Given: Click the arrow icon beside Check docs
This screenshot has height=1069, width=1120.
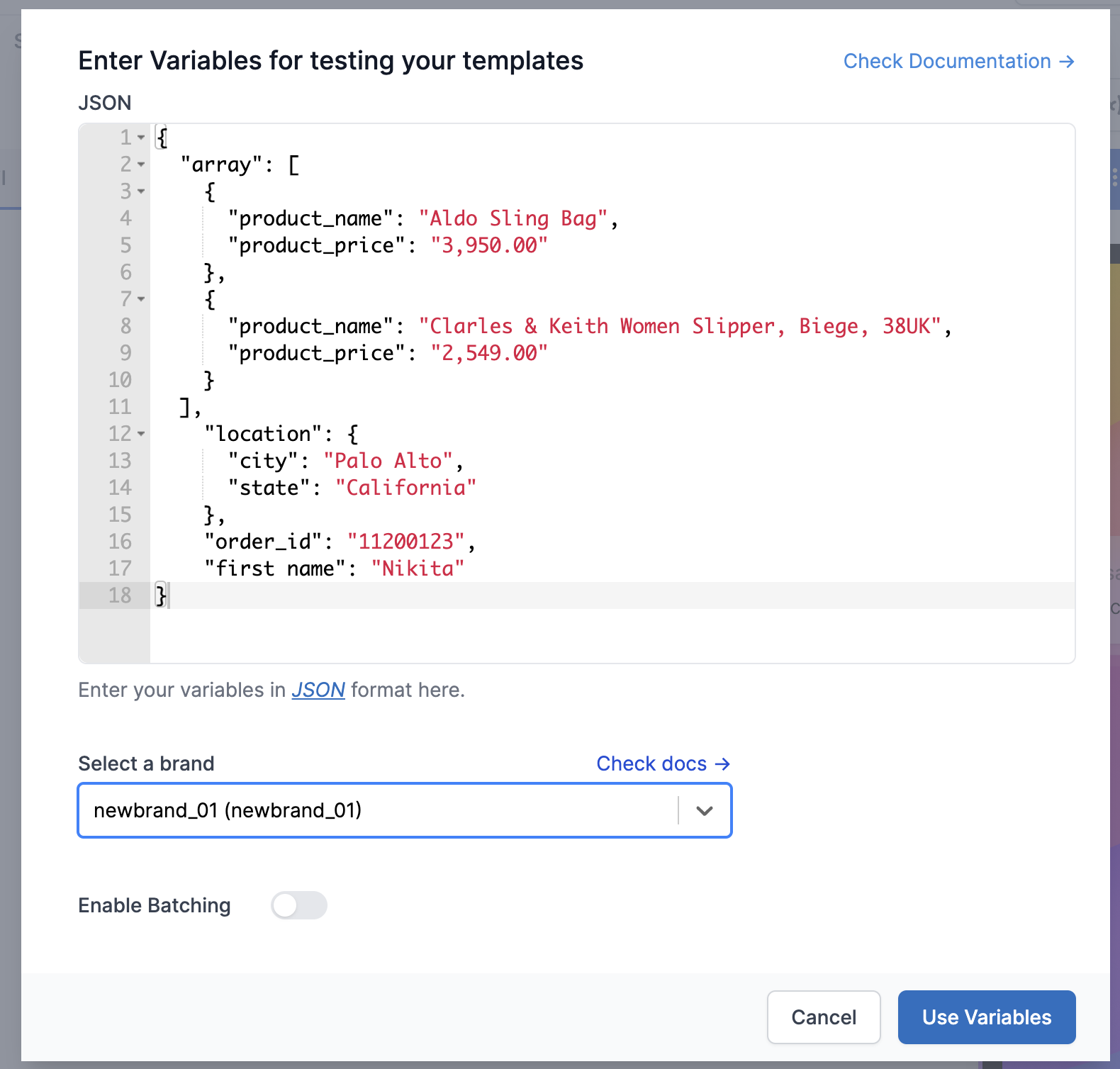Looking at the screenshot, I should pyautogui.click(x=722, y=763).
